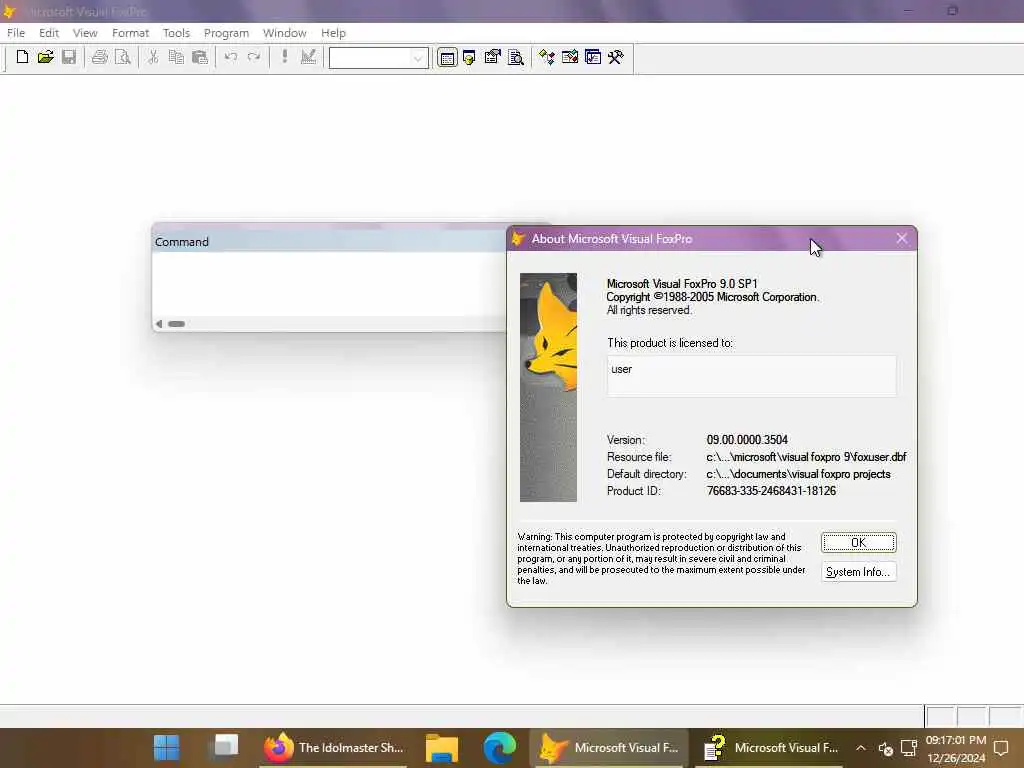
Task: Click the Product ID 76683-335-2468431-18126
Action: tap(771, 491)
